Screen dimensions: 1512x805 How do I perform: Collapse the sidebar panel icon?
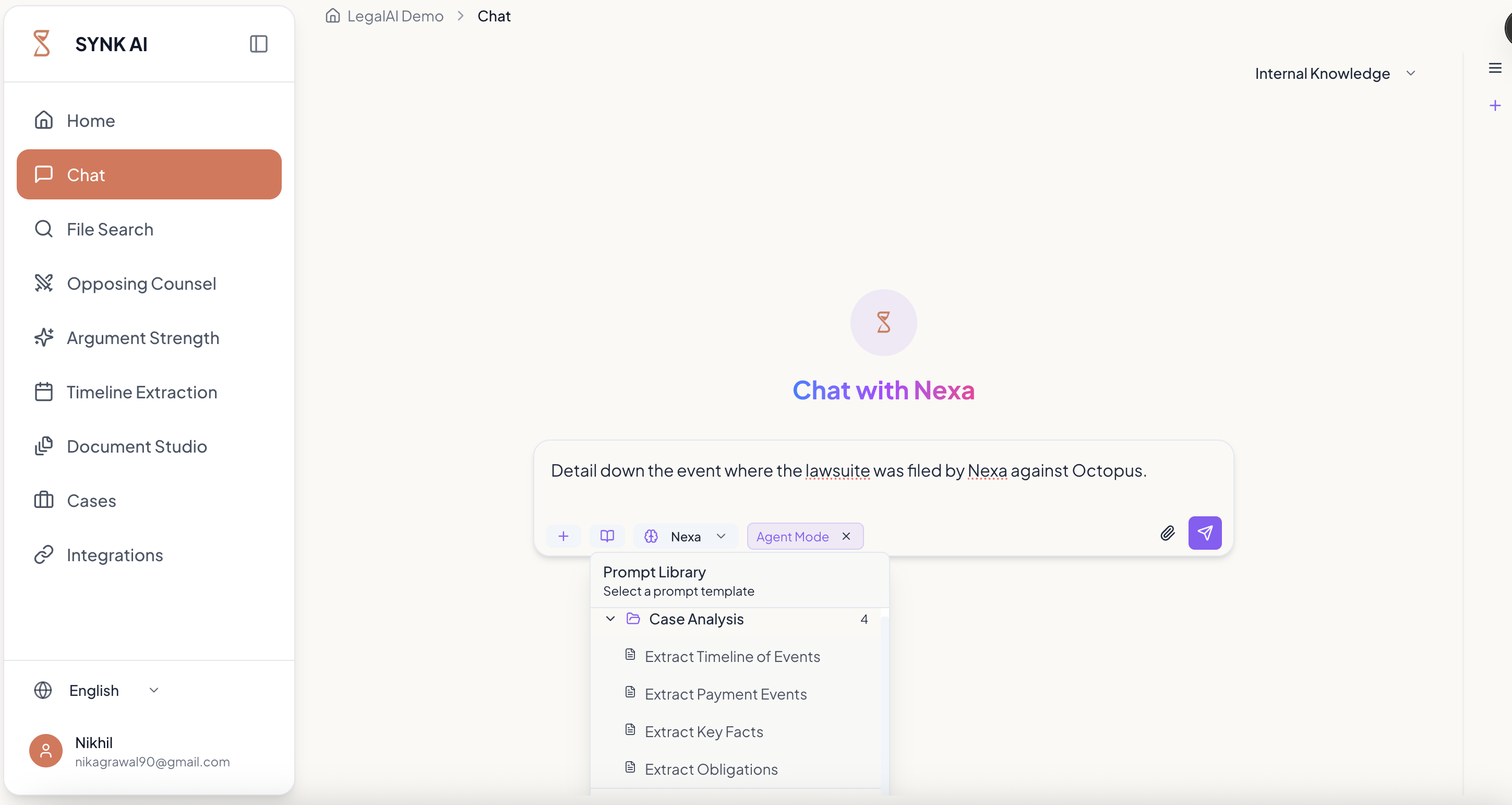pyautogui.click(x=258, y=44)
